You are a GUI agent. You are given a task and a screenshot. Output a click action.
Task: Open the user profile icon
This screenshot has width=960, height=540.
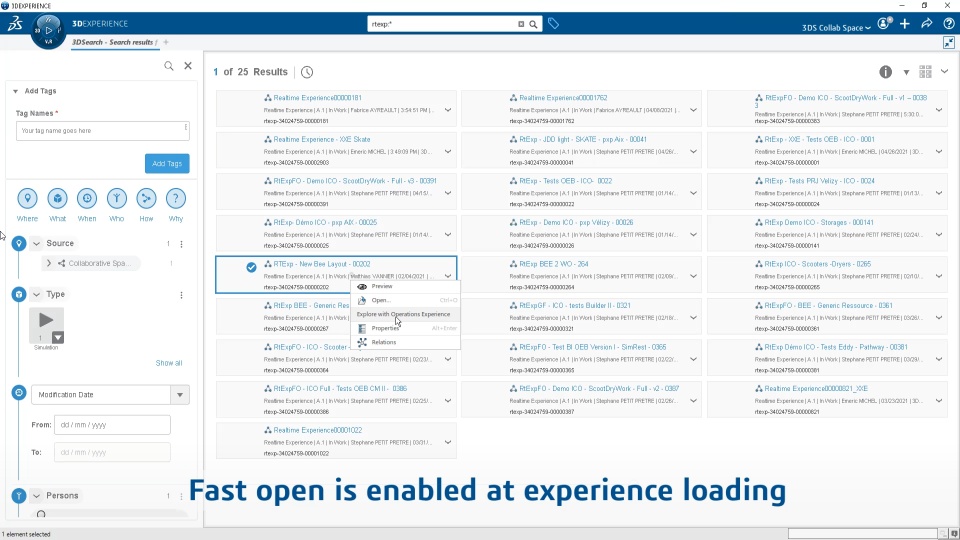[x=885, y=24]
